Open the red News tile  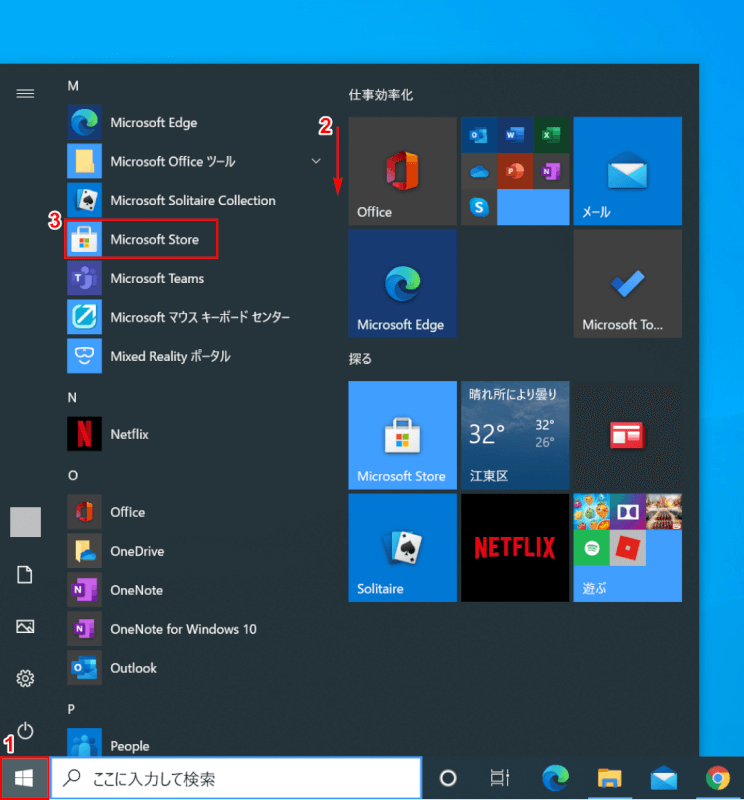pos(628,435)
